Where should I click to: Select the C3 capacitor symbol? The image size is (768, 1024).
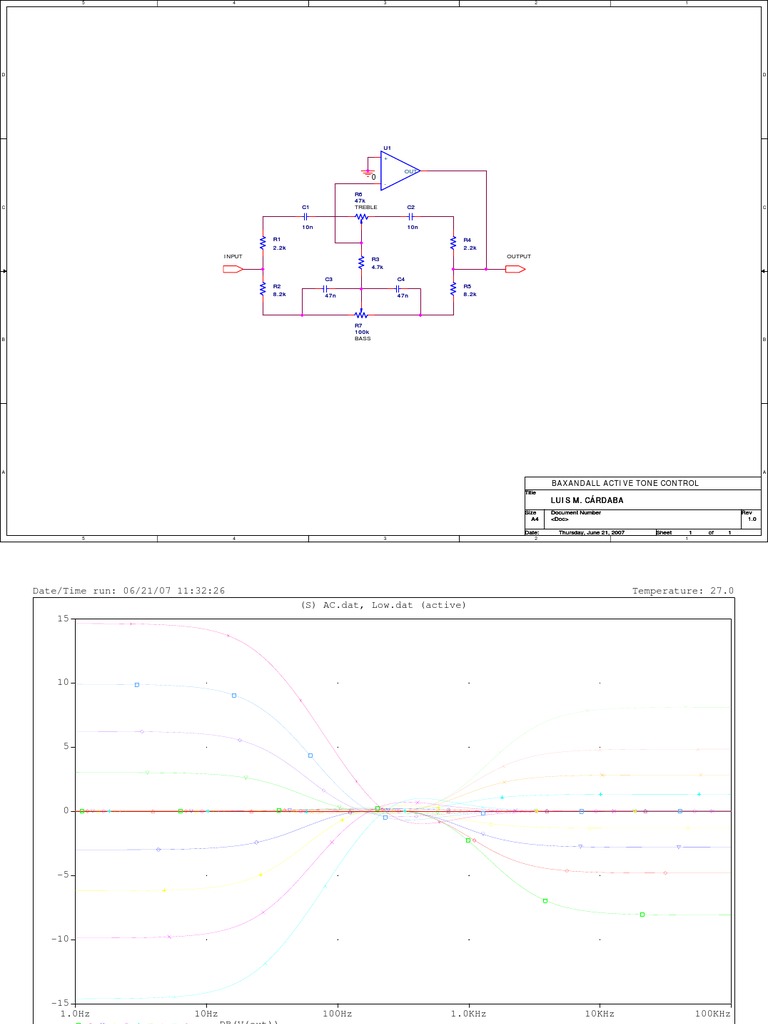point(326,288)
